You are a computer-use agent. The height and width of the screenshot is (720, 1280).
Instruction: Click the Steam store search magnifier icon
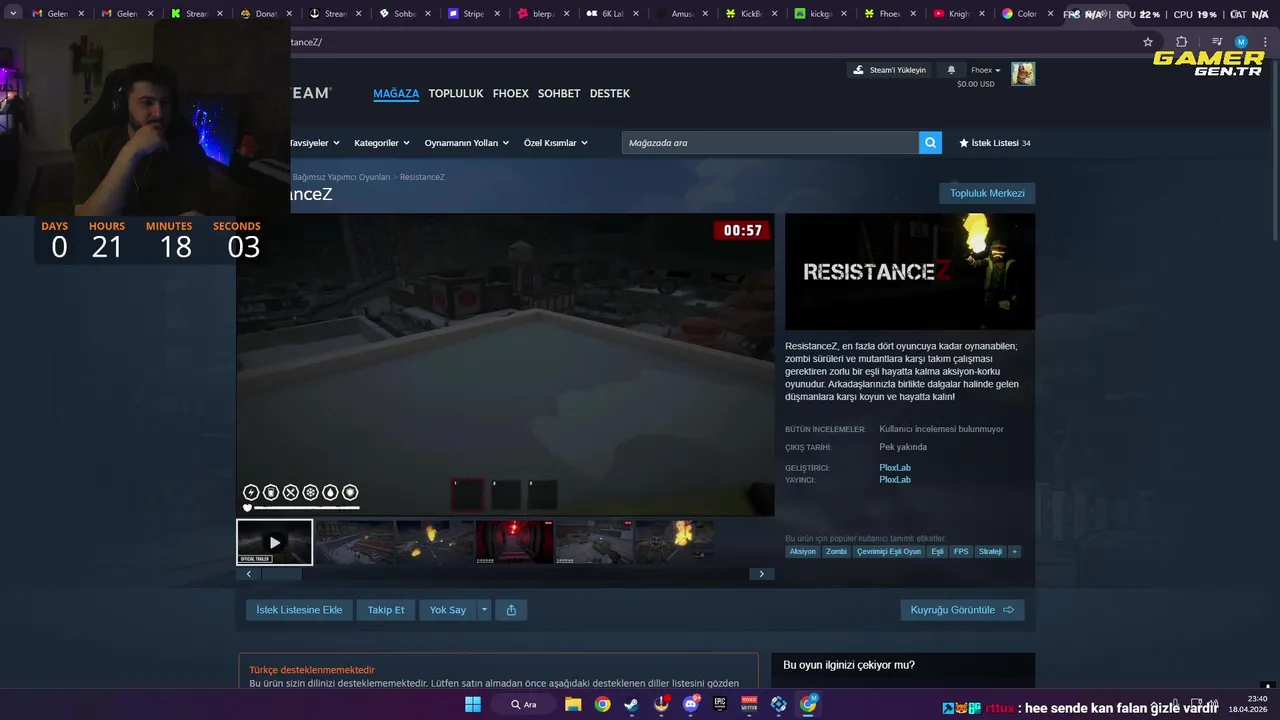[x=931, y=143]
